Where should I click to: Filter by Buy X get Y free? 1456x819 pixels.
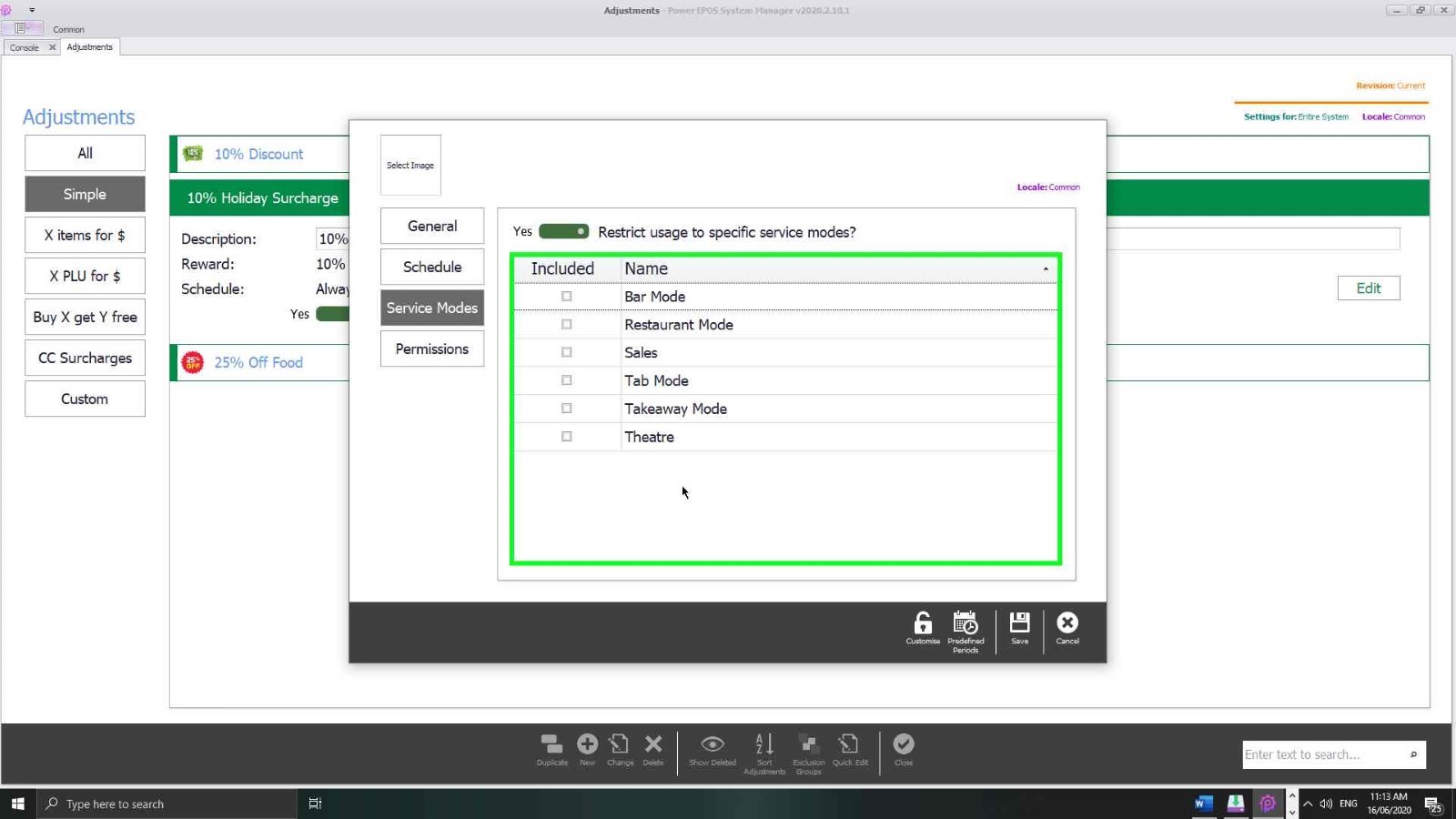click(85, 317)
